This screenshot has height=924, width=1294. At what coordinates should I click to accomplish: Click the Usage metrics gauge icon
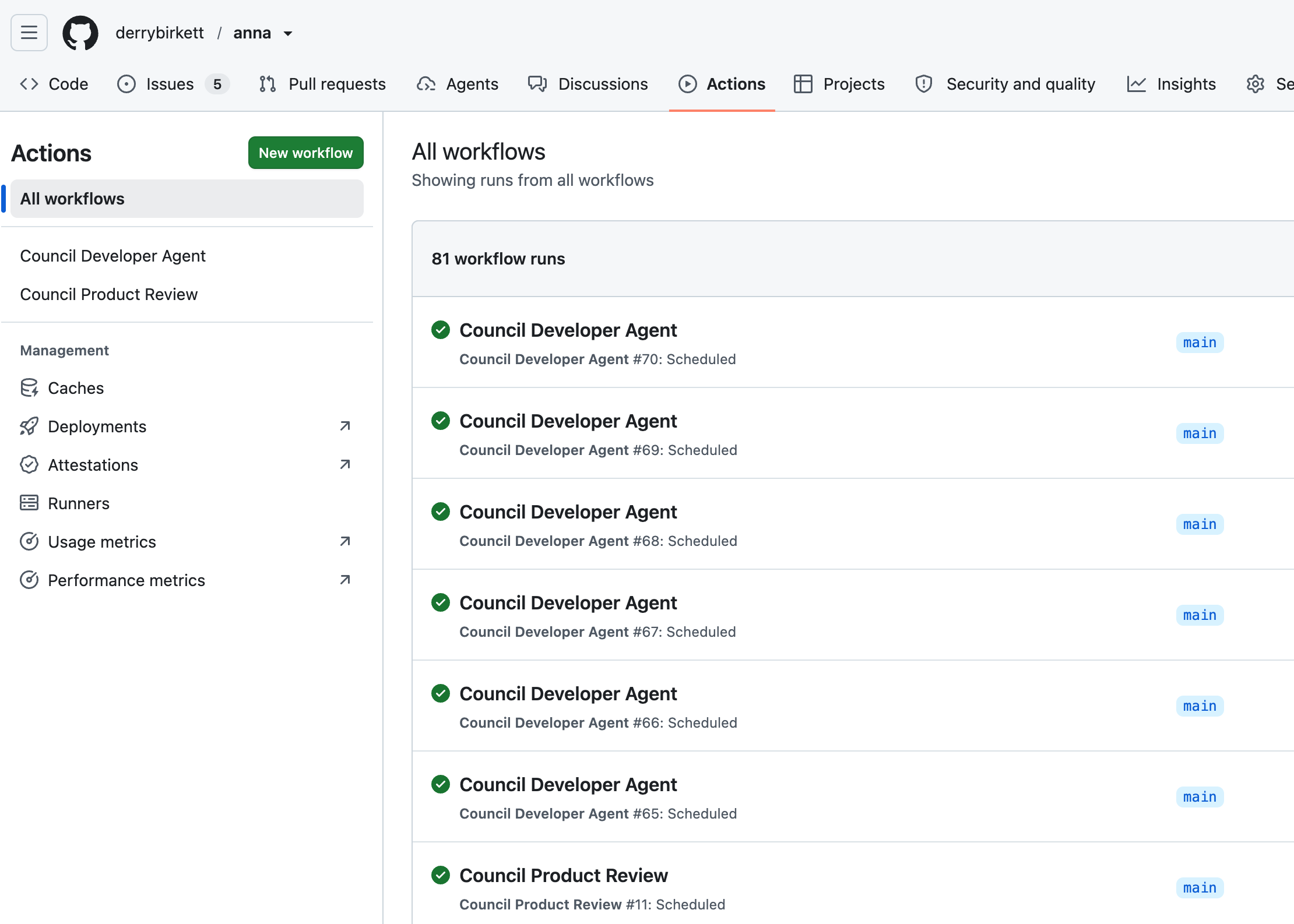(29, 541)
